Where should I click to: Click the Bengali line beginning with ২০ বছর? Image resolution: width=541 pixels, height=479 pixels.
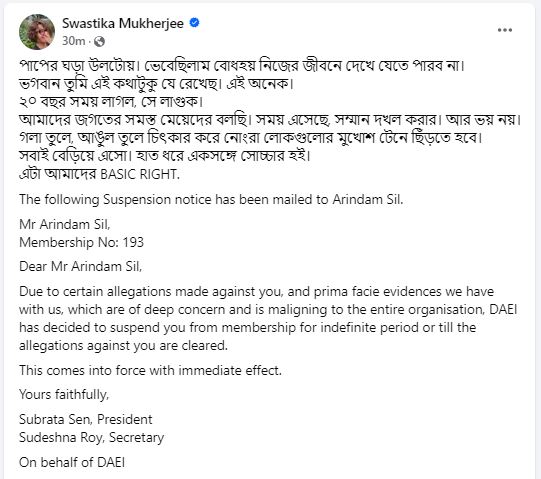(x=111, y=101)
